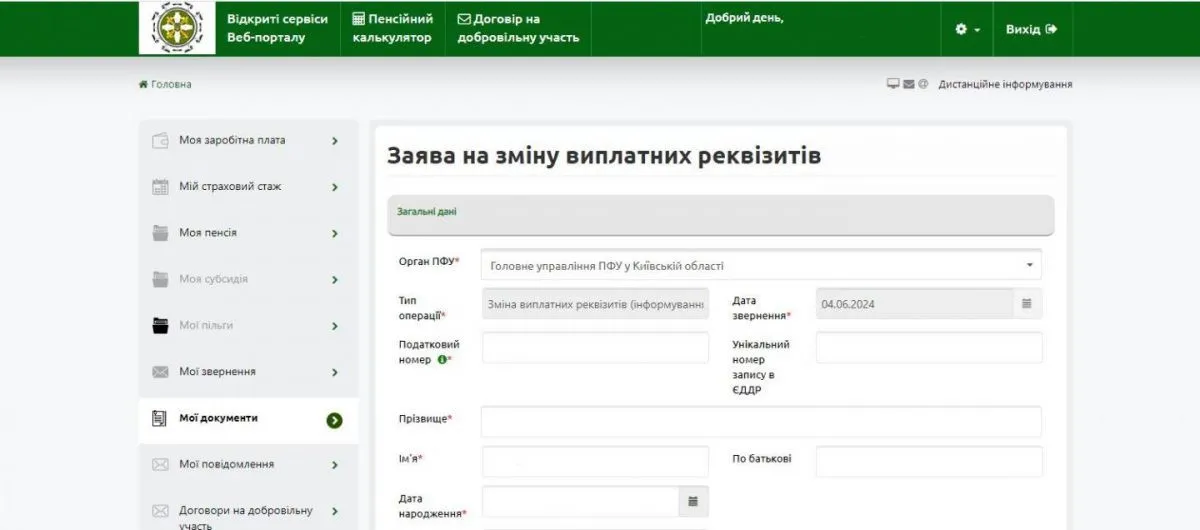1200x530 pixels.
Task: Click the calculator icon in Пенсійний калькулятор
Action: (360, 19)
